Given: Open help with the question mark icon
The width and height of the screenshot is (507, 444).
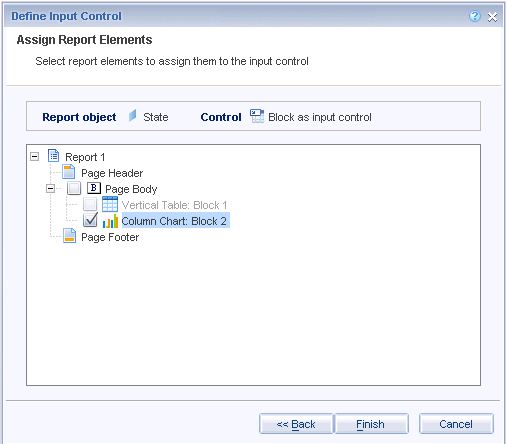Looking at the screenshot, I should click(x=475, y=16).
